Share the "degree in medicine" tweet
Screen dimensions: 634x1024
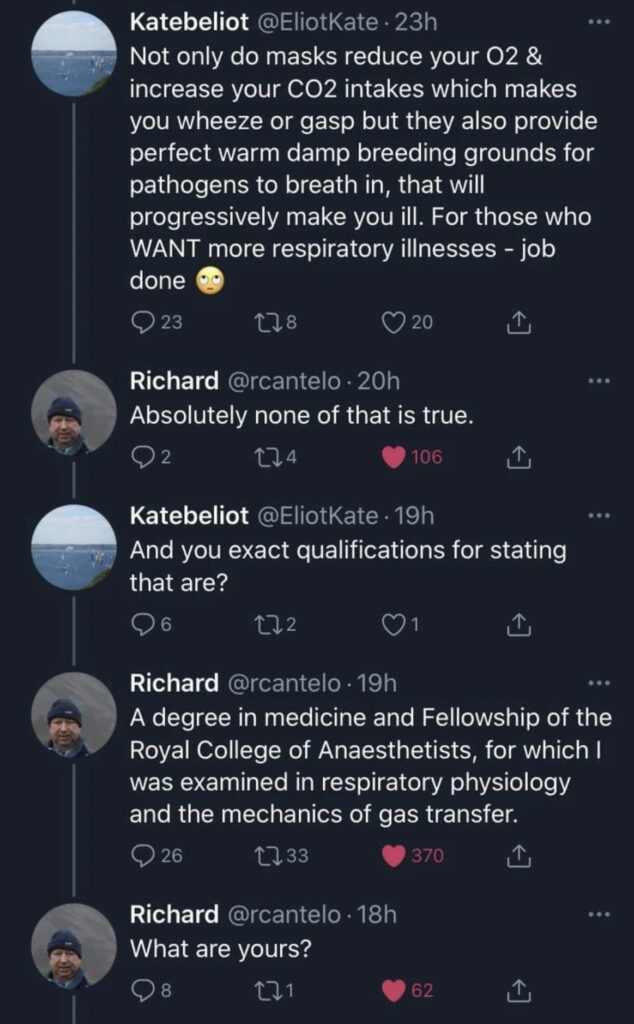(x=518, y=856)
